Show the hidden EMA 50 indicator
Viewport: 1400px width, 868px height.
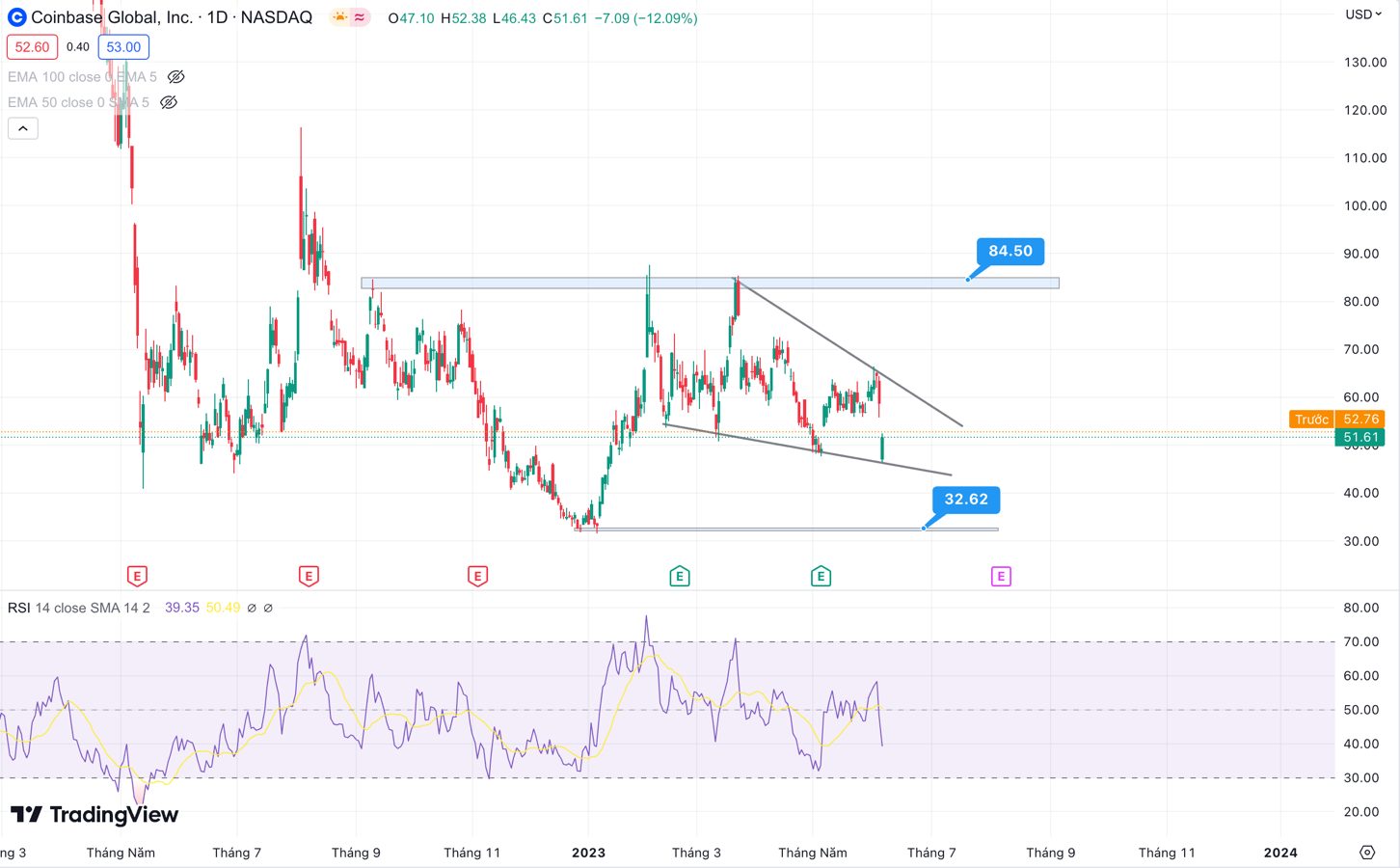[x=169, y=102]
